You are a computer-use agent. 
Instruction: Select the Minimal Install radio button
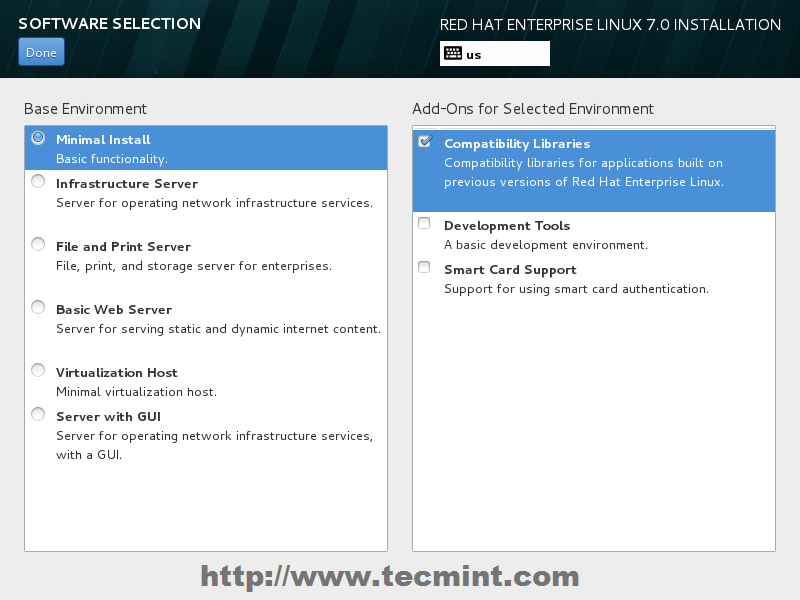[37, 137]
